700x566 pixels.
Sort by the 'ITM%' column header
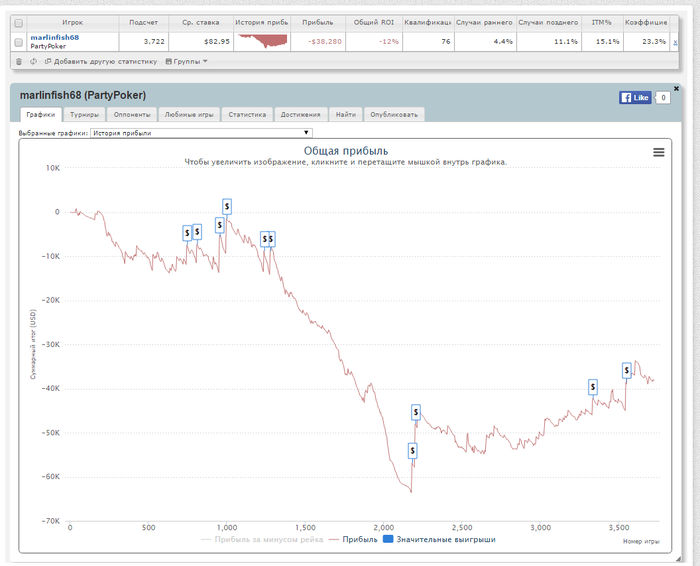pyautogui.click(x=602, y=22)
